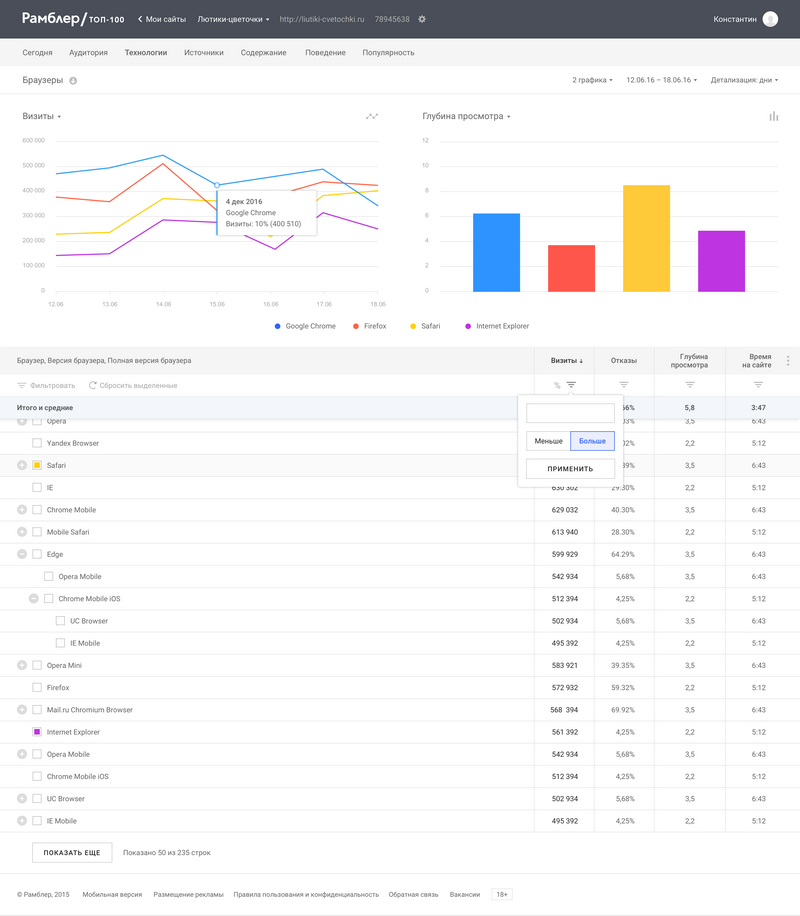
Task: Collapse the Edge row tree
Action: point(22,554)
